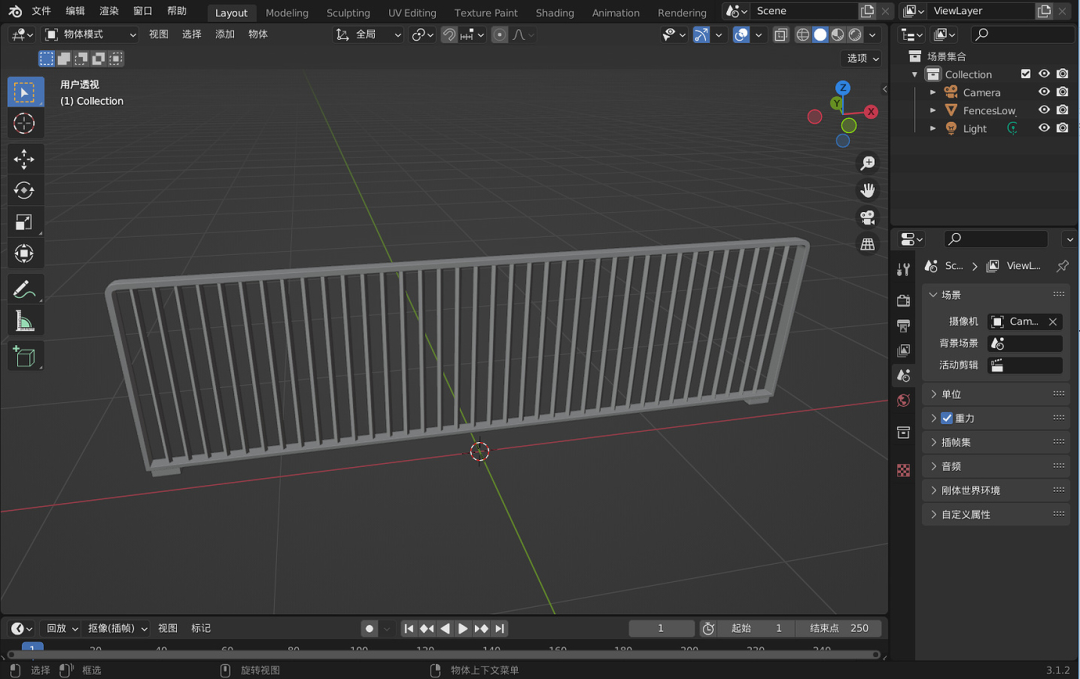Expand the FencesLow tree item
This screenshot has height=679, width=1080.
coord(933,110)
